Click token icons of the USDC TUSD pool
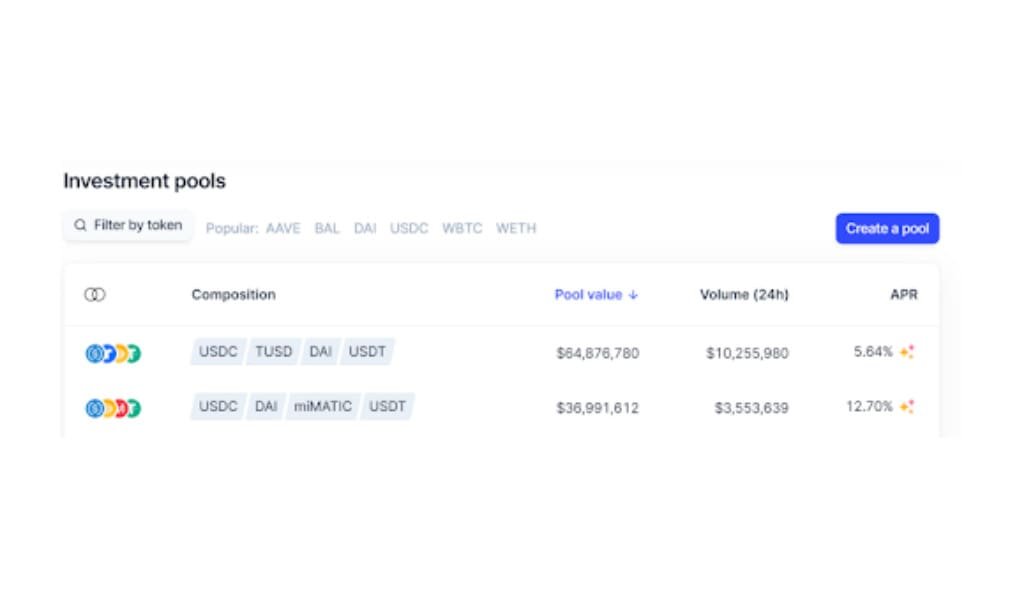This screenshot has height=600, width=1024. tap(113, 353)
